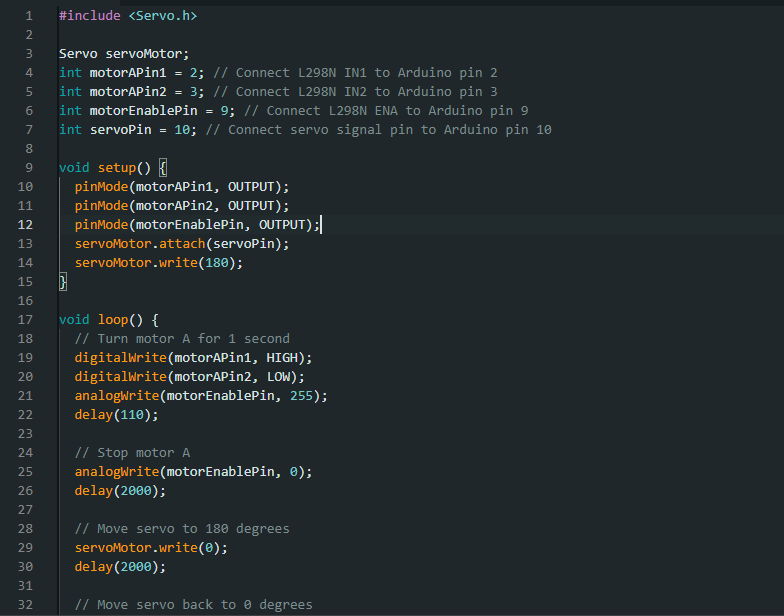The image size is (784, 616).
Task: Click line number 1 in the gutter
Action: 29,16
